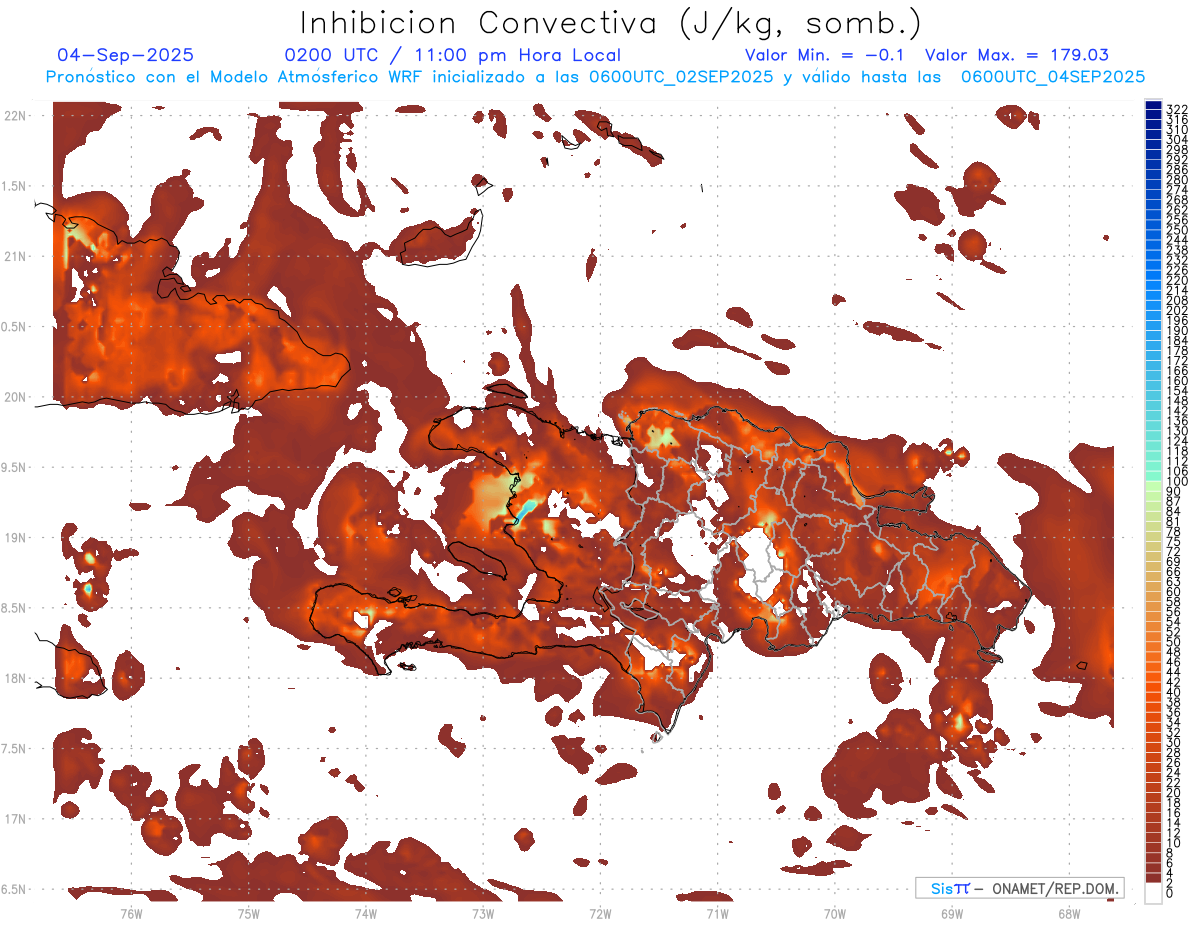This screenshot has width=1200, height=927.
Task: Click the date "04-Sep-2025"
Action: click(x=126, y=55)
